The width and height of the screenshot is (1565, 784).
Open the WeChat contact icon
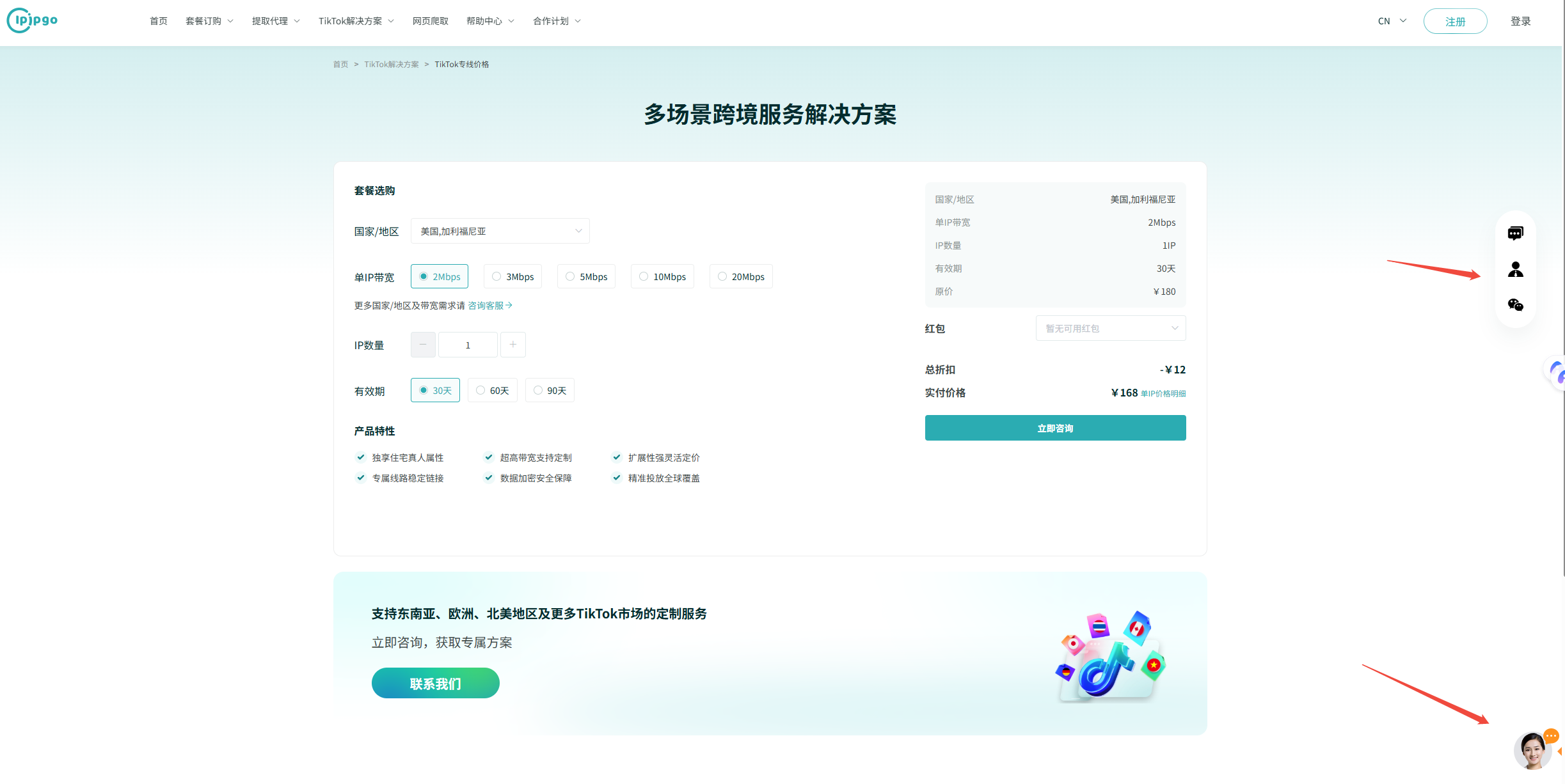pos(1515,305)
